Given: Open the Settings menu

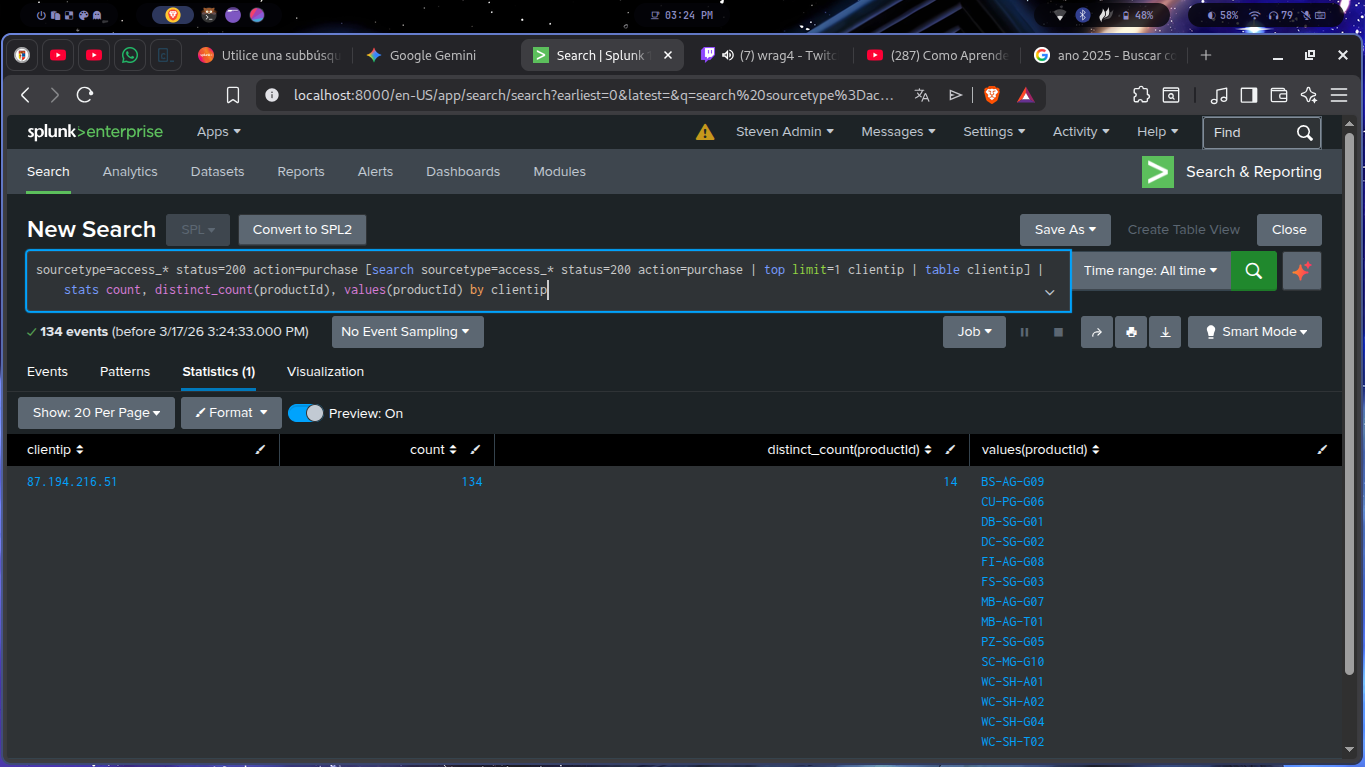Looking at the screenshot, I should 993,131.
